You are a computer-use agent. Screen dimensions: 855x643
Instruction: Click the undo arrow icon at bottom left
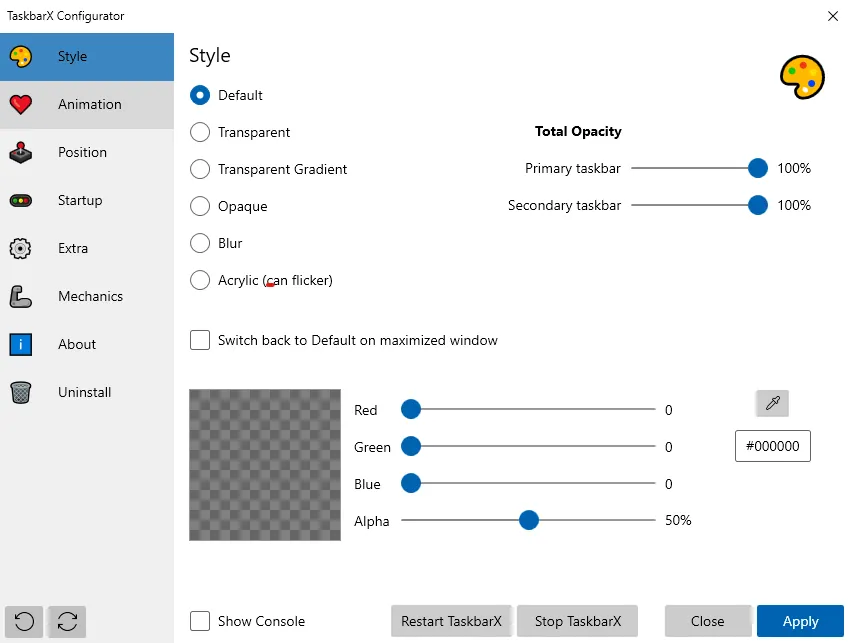pos(24,622)
